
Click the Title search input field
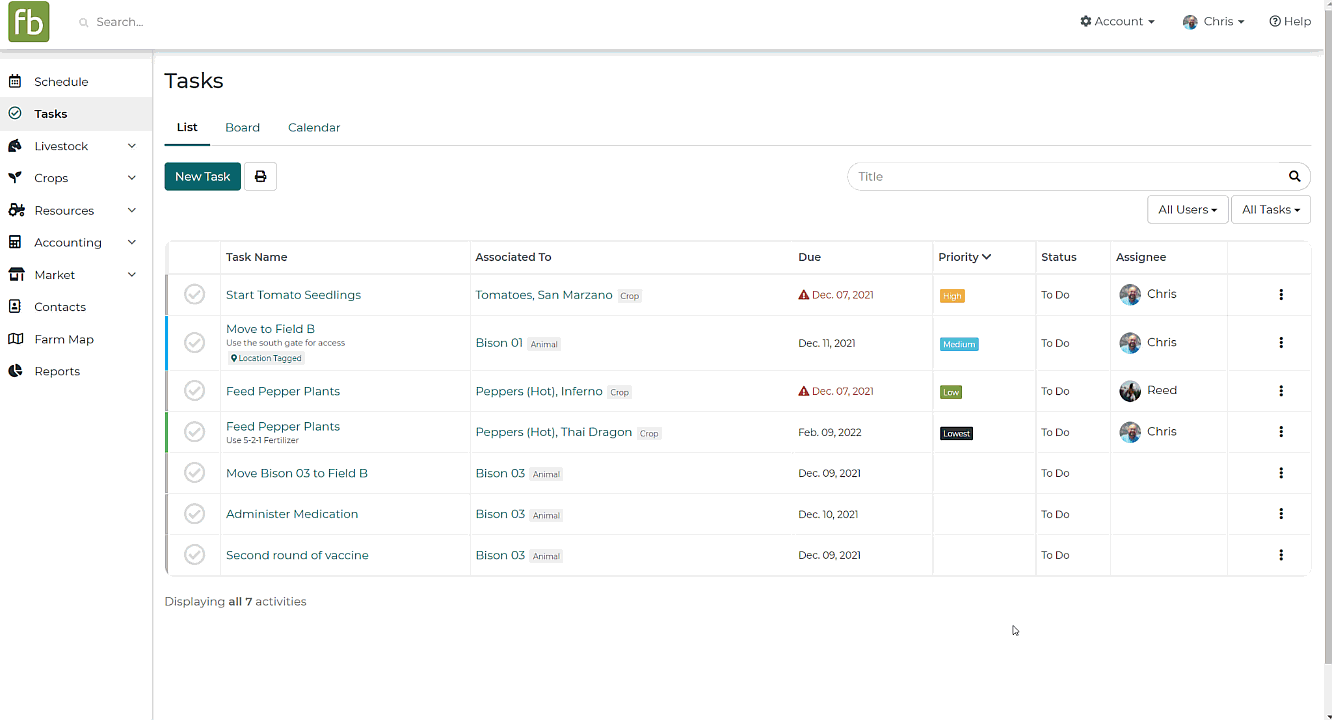tap(1063, 177)
